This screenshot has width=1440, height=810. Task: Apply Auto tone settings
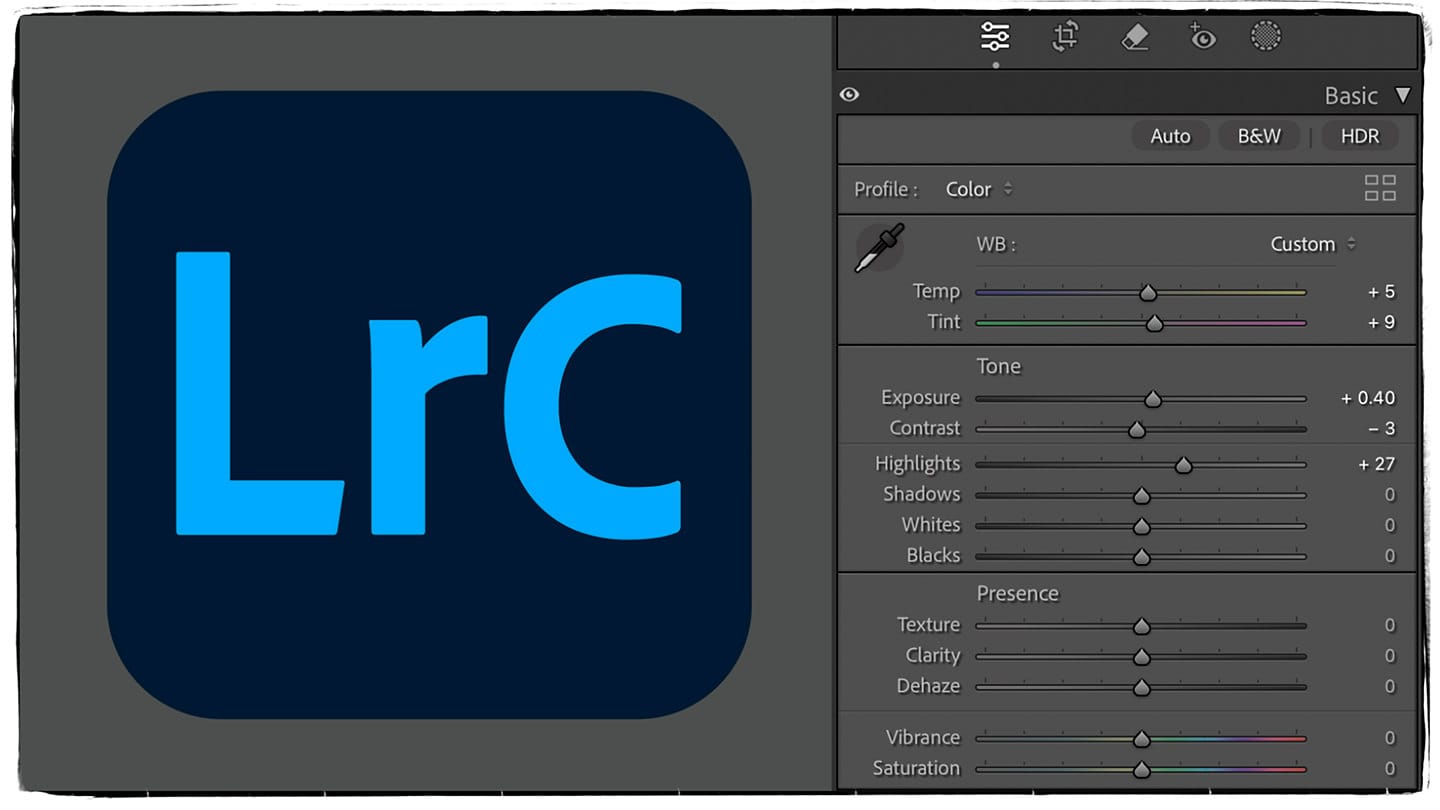pyautogui.click(x=1169, y=136)
